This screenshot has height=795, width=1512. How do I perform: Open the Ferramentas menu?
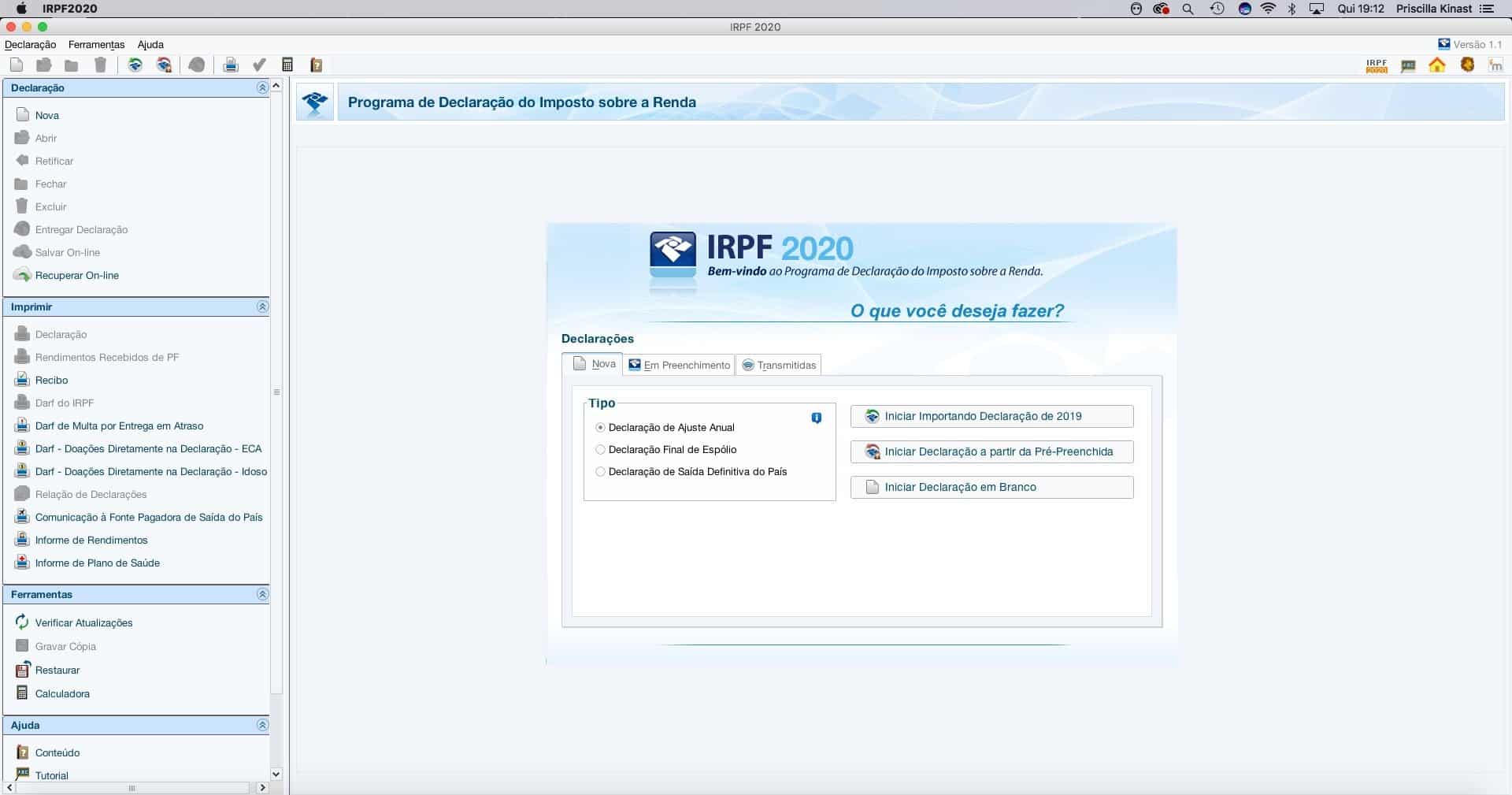[96, 45]
